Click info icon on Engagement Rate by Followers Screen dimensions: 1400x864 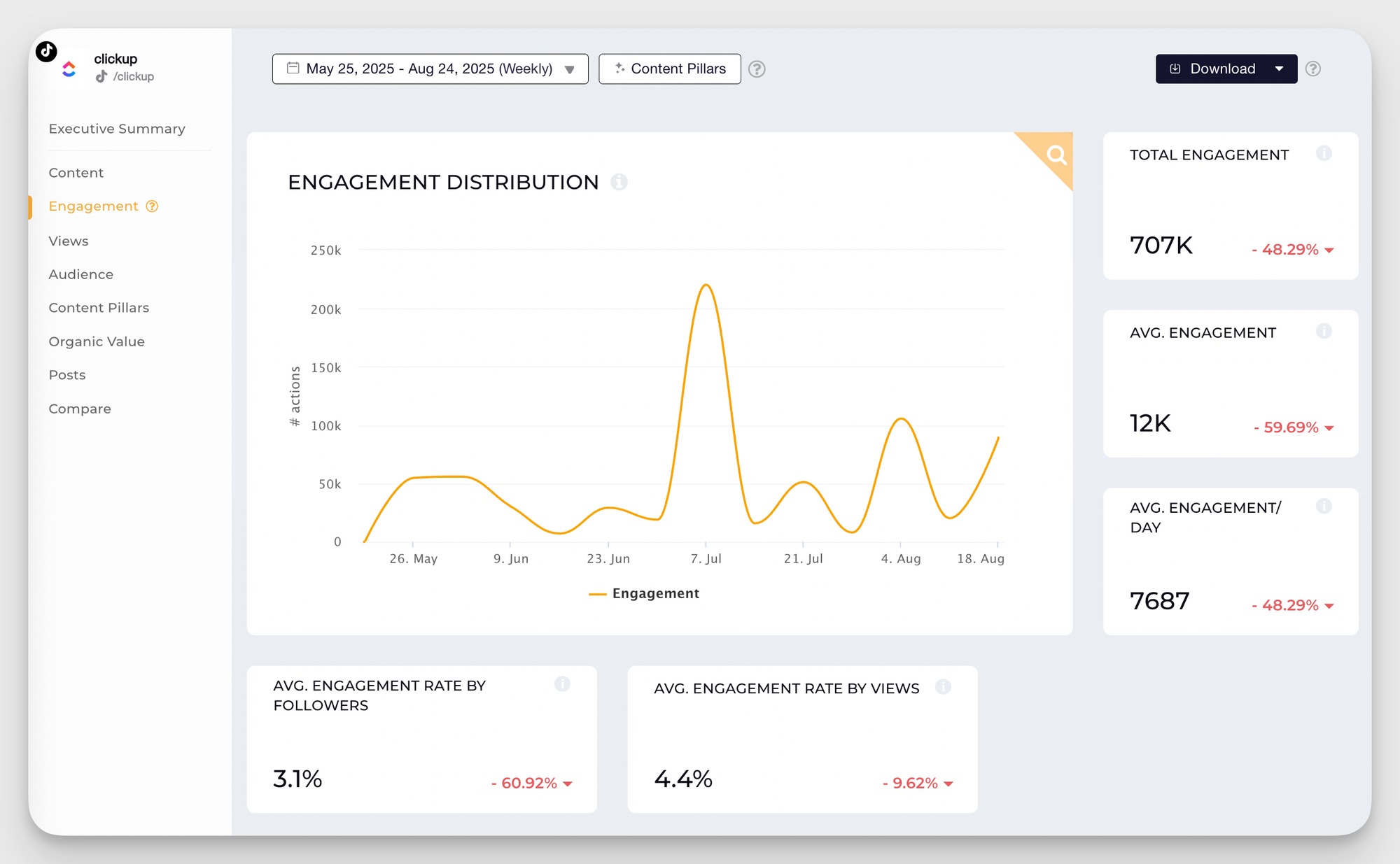click(562, 684)
